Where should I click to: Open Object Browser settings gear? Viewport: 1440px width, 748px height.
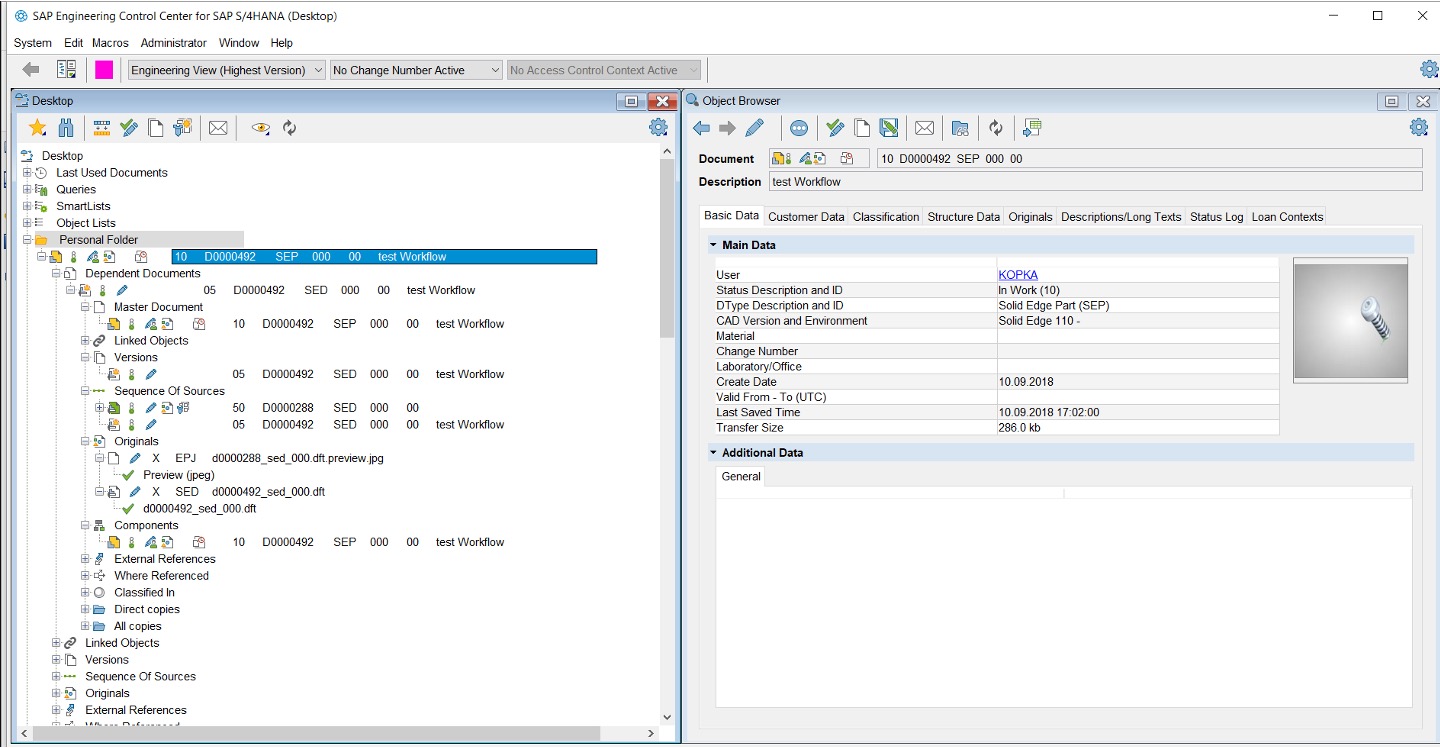point(1418,127)
